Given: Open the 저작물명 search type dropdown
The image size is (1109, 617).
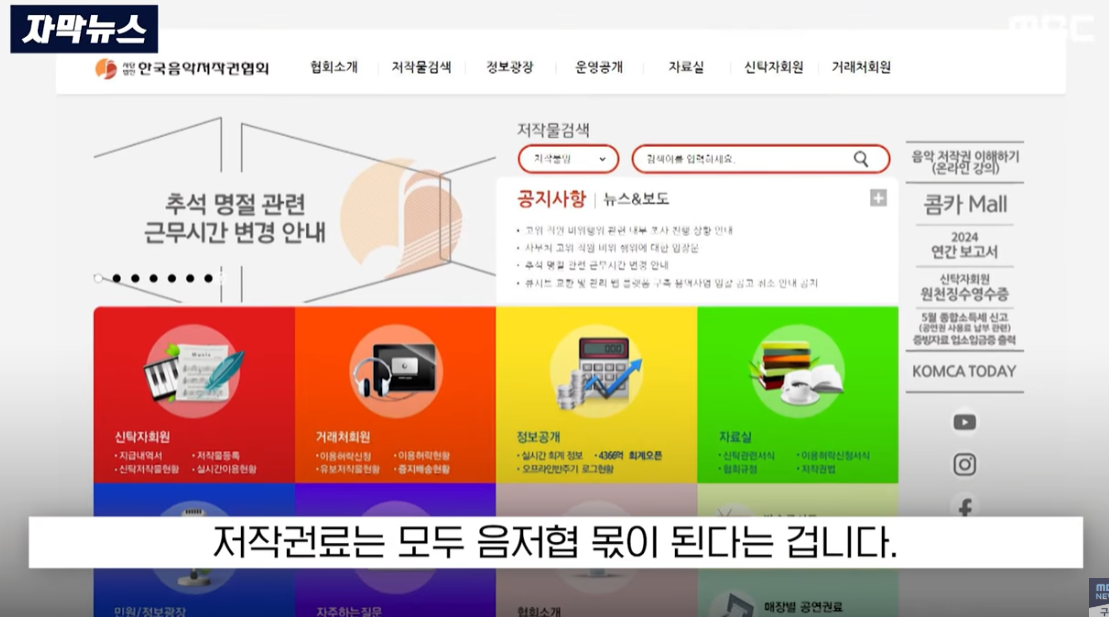Looking at the screenshot, I should click(x=569, y=159).
